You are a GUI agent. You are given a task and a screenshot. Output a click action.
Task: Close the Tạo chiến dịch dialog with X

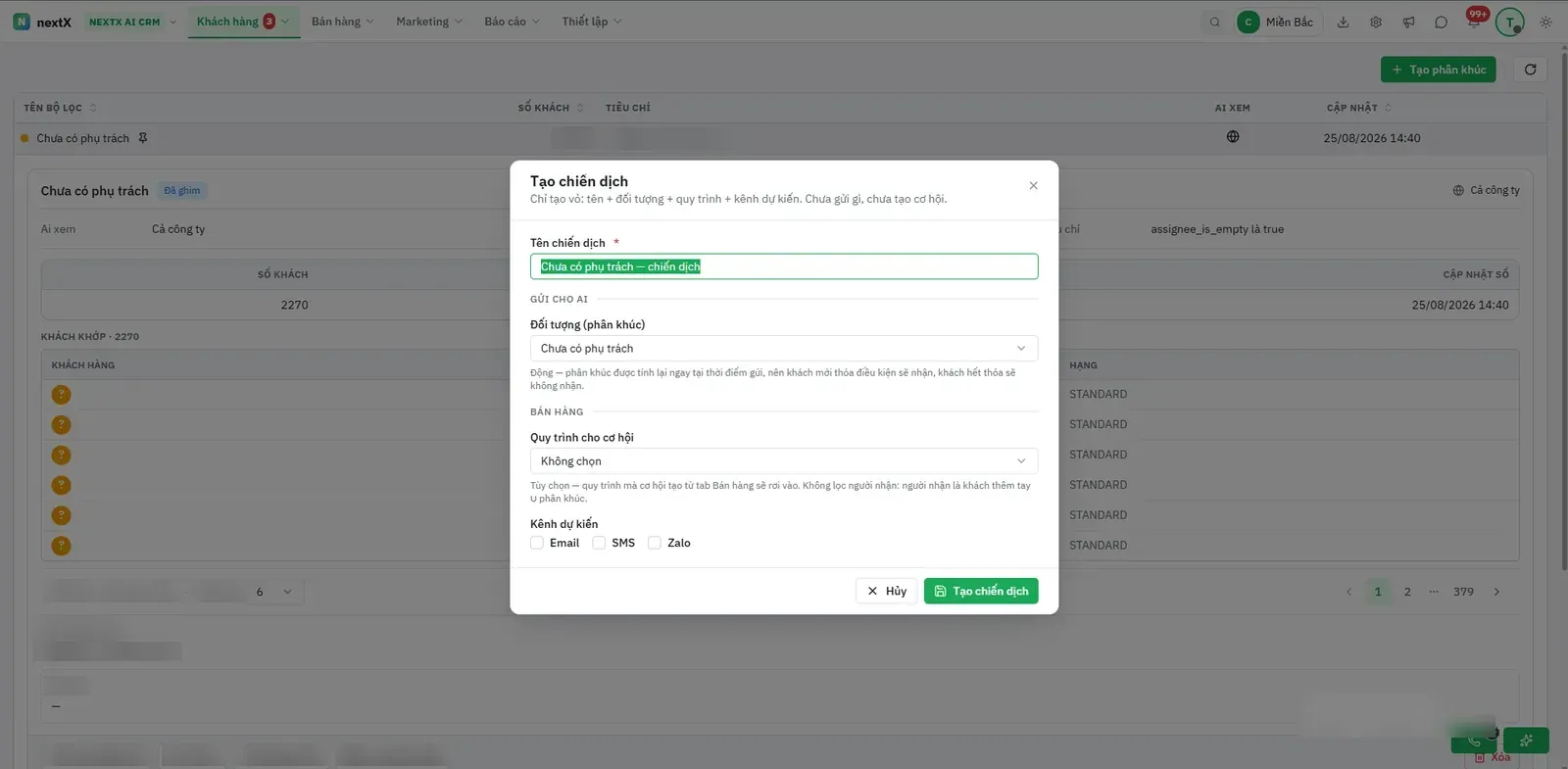(x=1033, y=185)
